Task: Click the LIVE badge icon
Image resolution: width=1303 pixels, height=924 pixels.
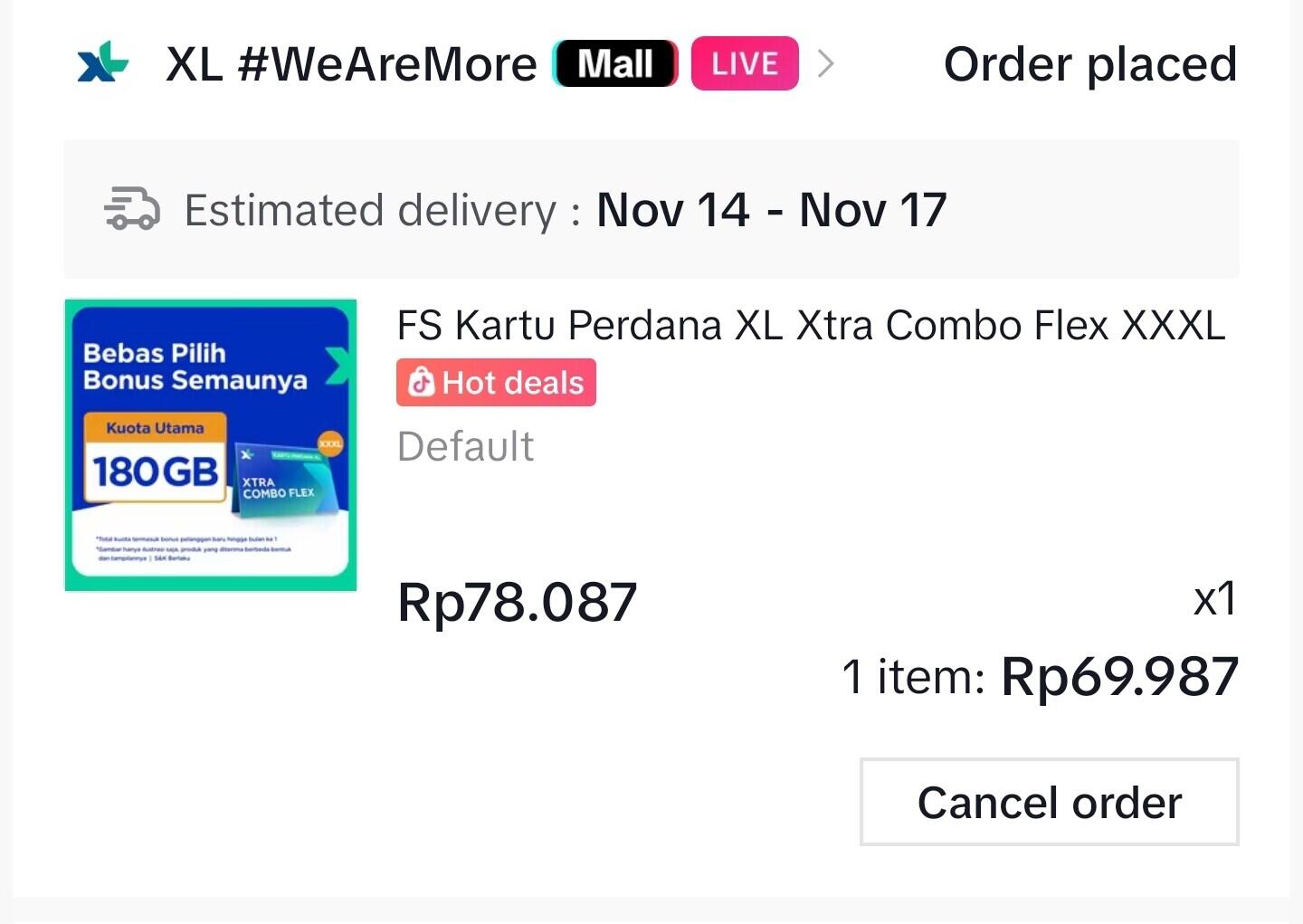Action: click(x=744, y=62)
